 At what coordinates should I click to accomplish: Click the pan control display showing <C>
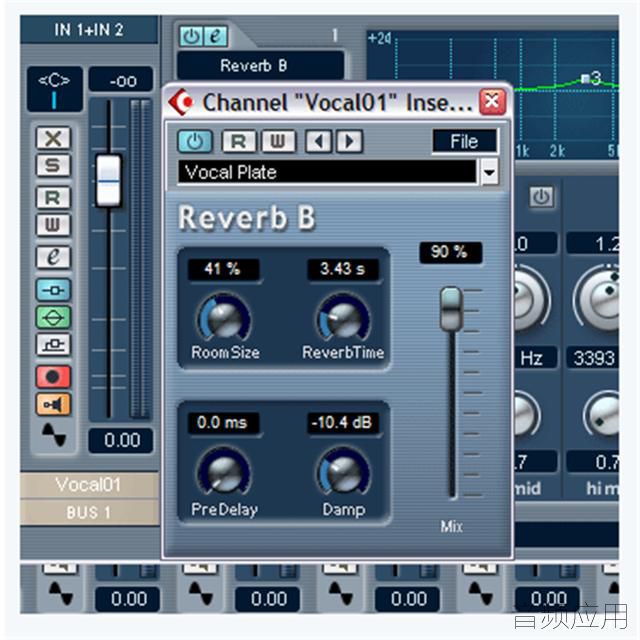tap(54, 89)
